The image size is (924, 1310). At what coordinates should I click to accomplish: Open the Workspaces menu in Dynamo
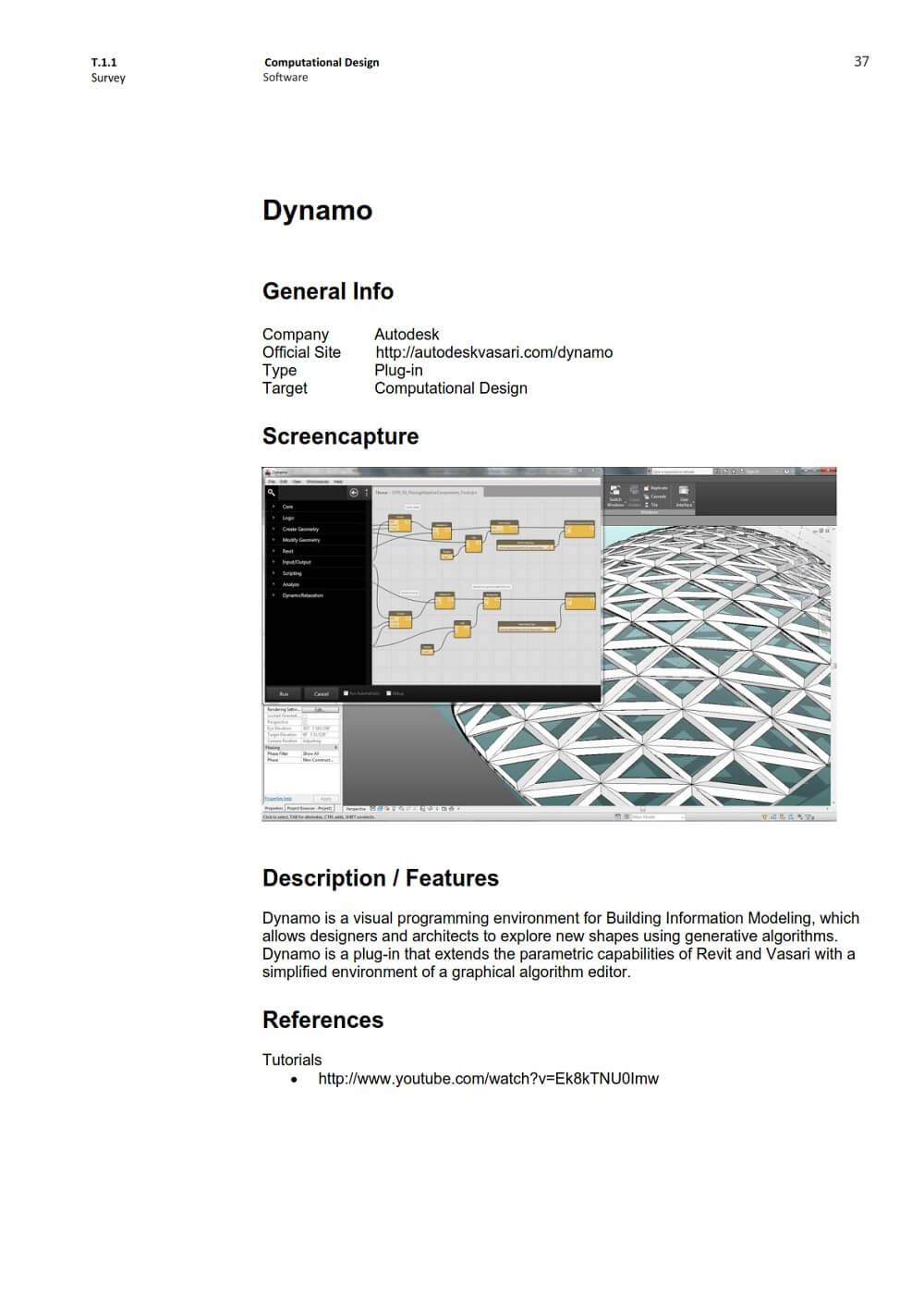(317, 481)
